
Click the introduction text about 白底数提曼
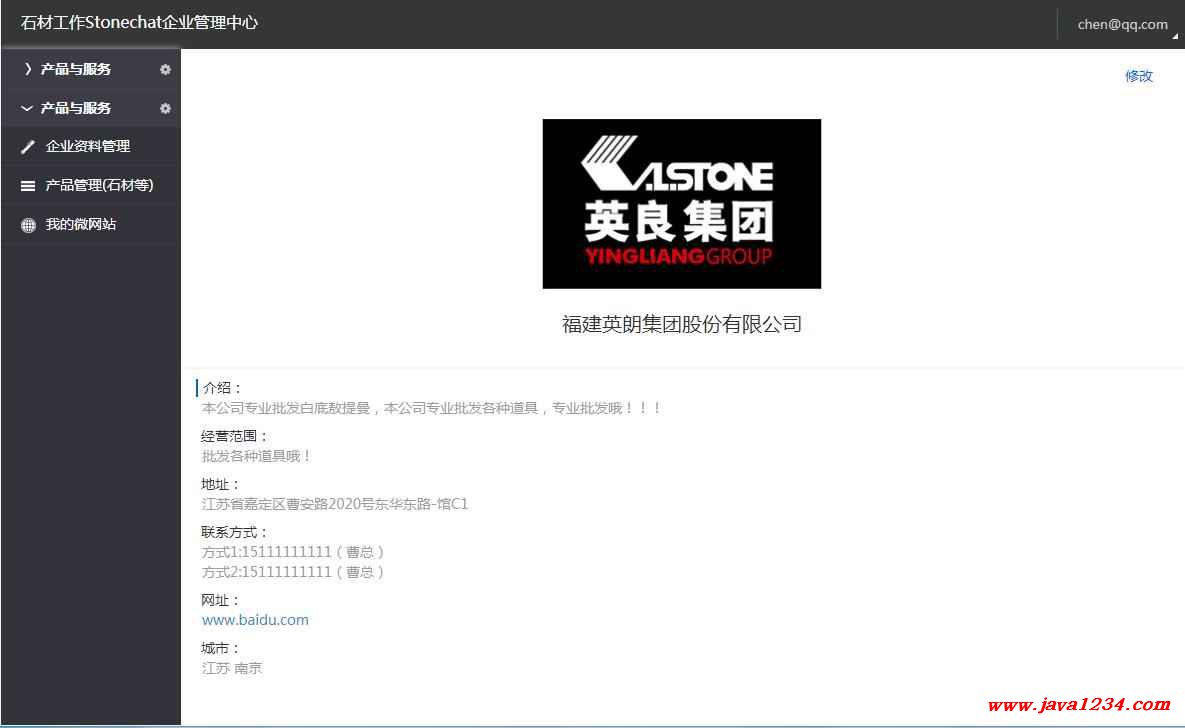[432, 408]
